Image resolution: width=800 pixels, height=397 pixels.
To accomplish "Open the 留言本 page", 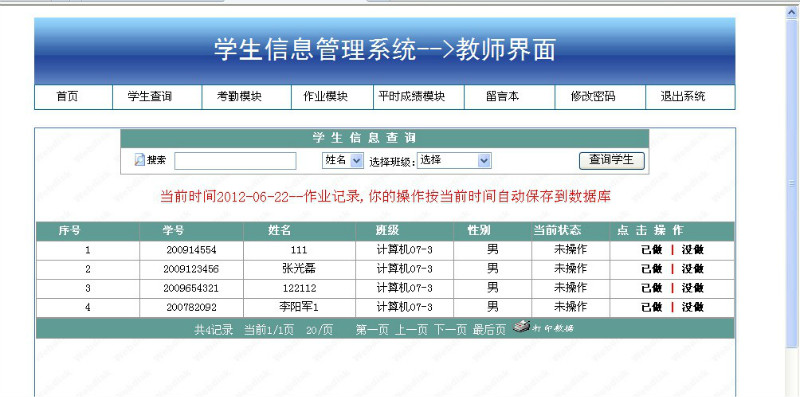I will (503, 96).
